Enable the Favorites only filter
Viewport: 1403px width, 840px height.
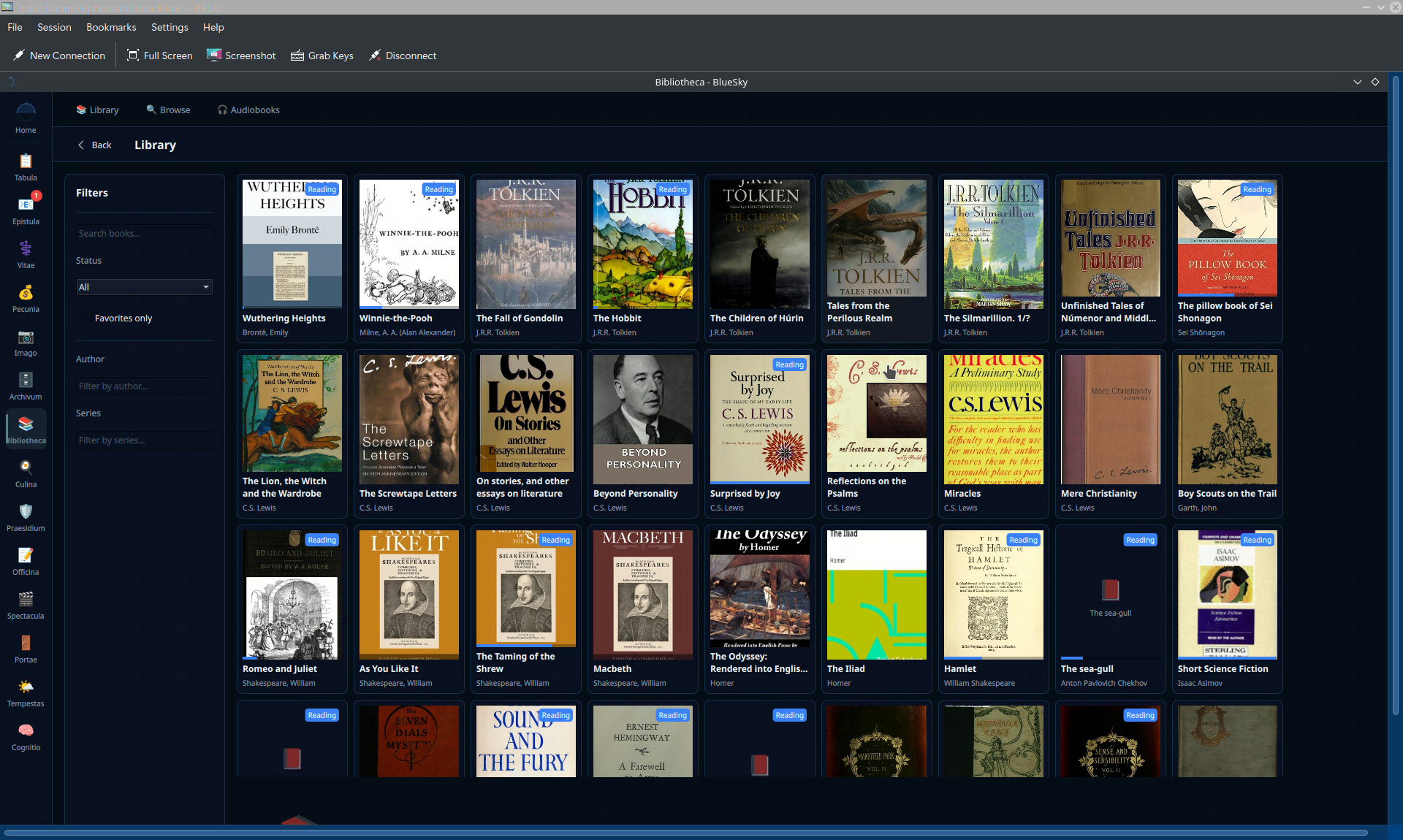coord(86,318)
